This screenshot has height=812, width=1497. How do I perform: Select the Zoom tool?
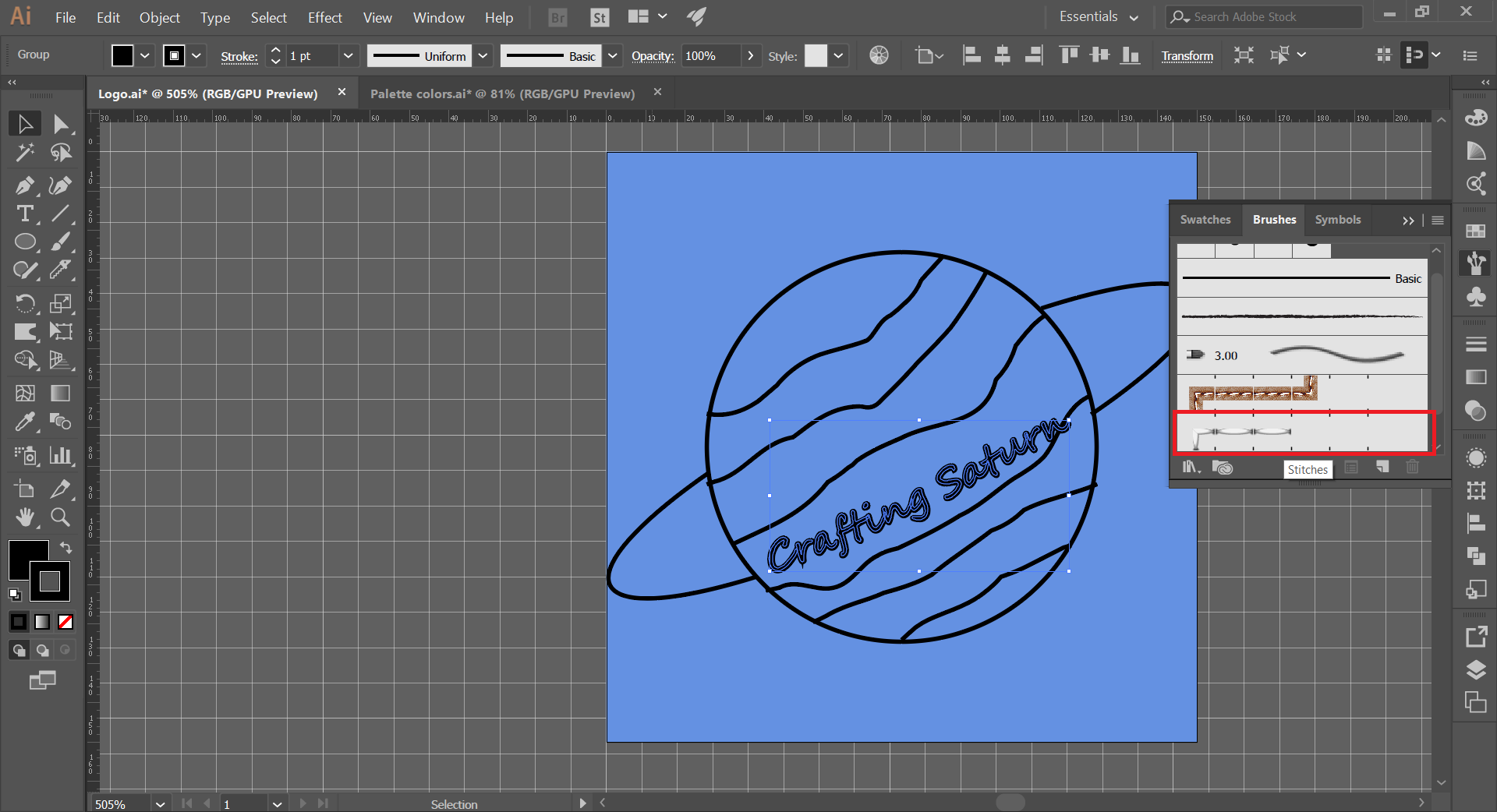(x=61, y=517)
